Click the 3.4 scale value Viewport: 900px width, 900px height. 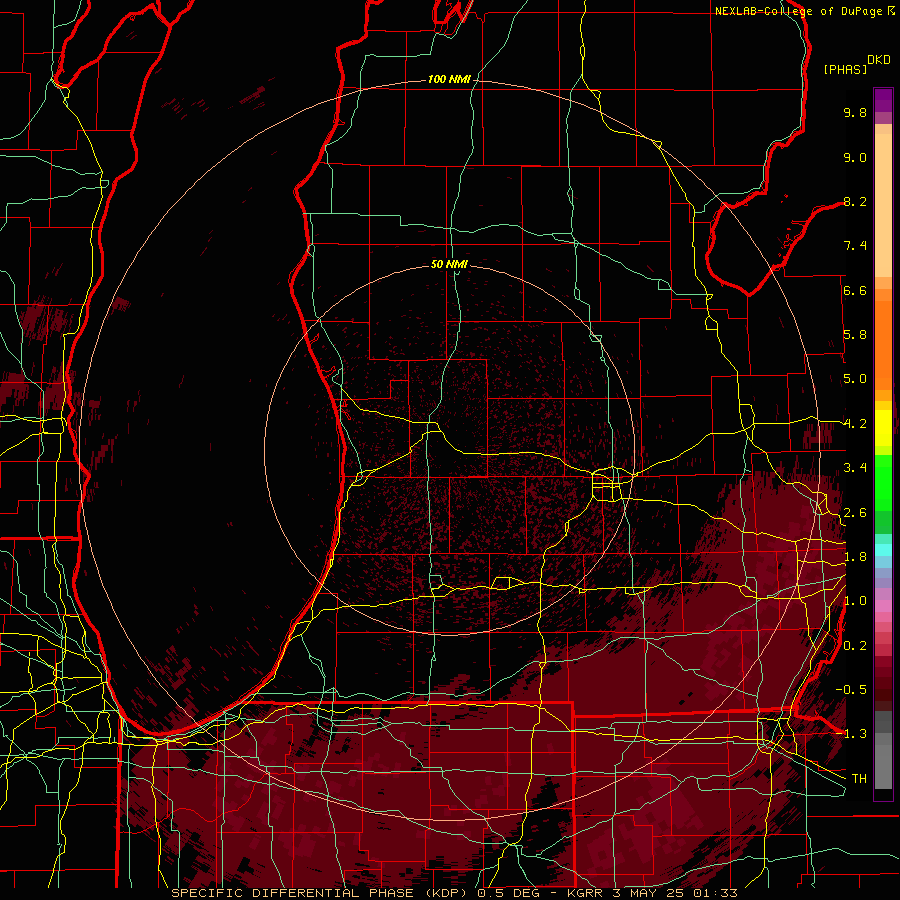[855, 468]
